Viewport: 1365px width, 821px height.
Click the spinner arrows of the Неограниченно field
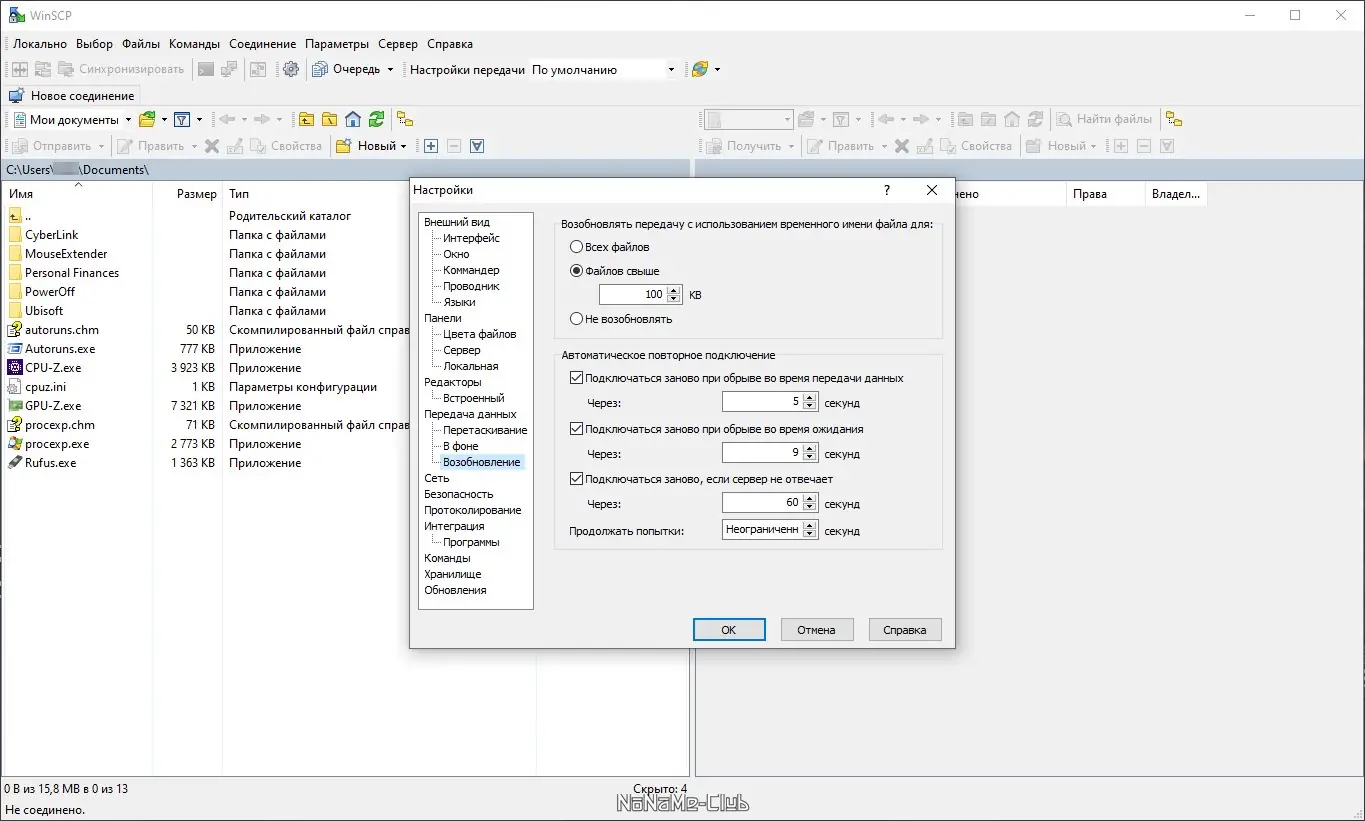point(810,530)
